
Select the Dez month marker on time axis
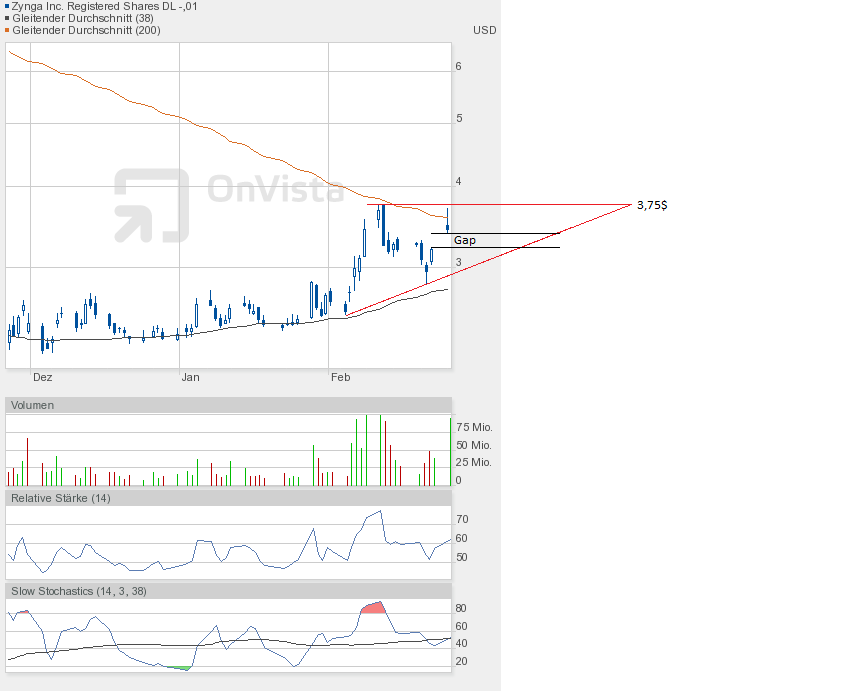pos(42,377)
